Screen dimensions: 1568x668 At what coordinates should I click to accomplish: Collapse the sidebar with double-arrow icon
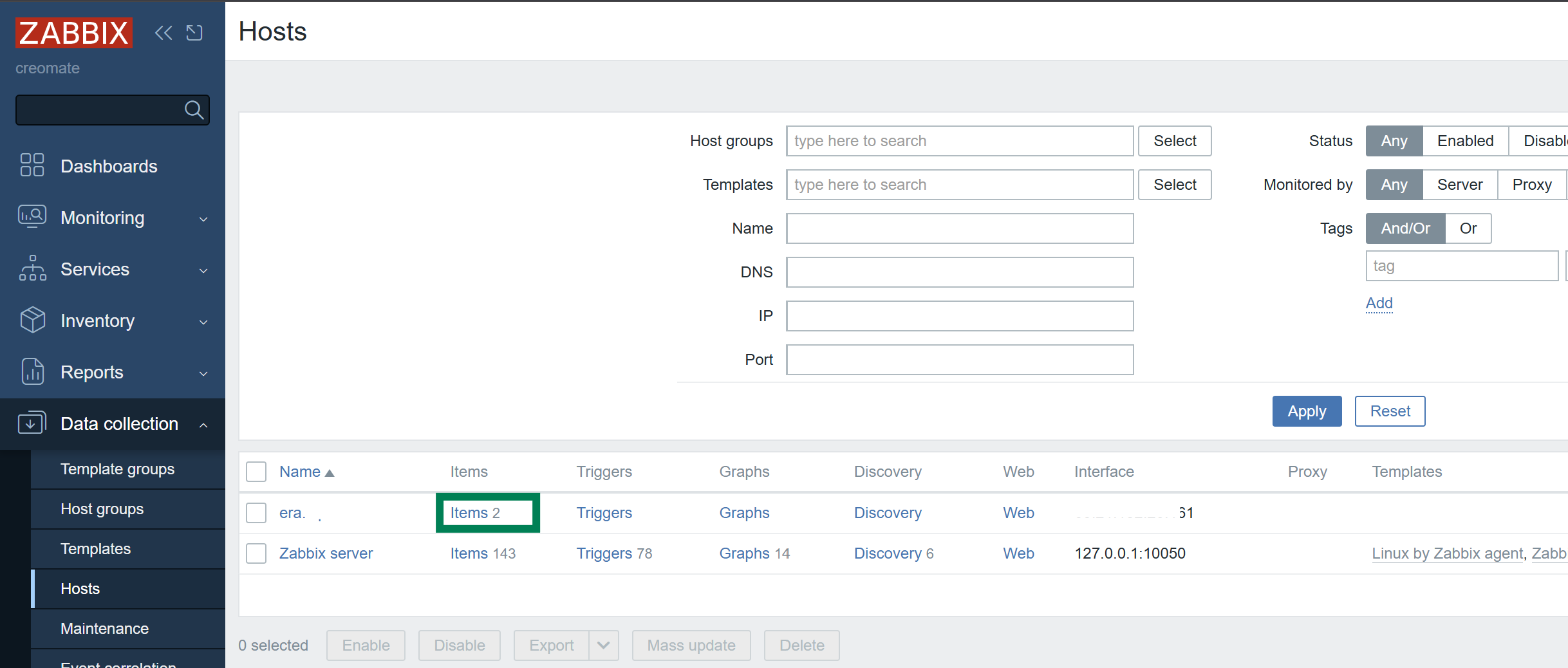[163, 33]
